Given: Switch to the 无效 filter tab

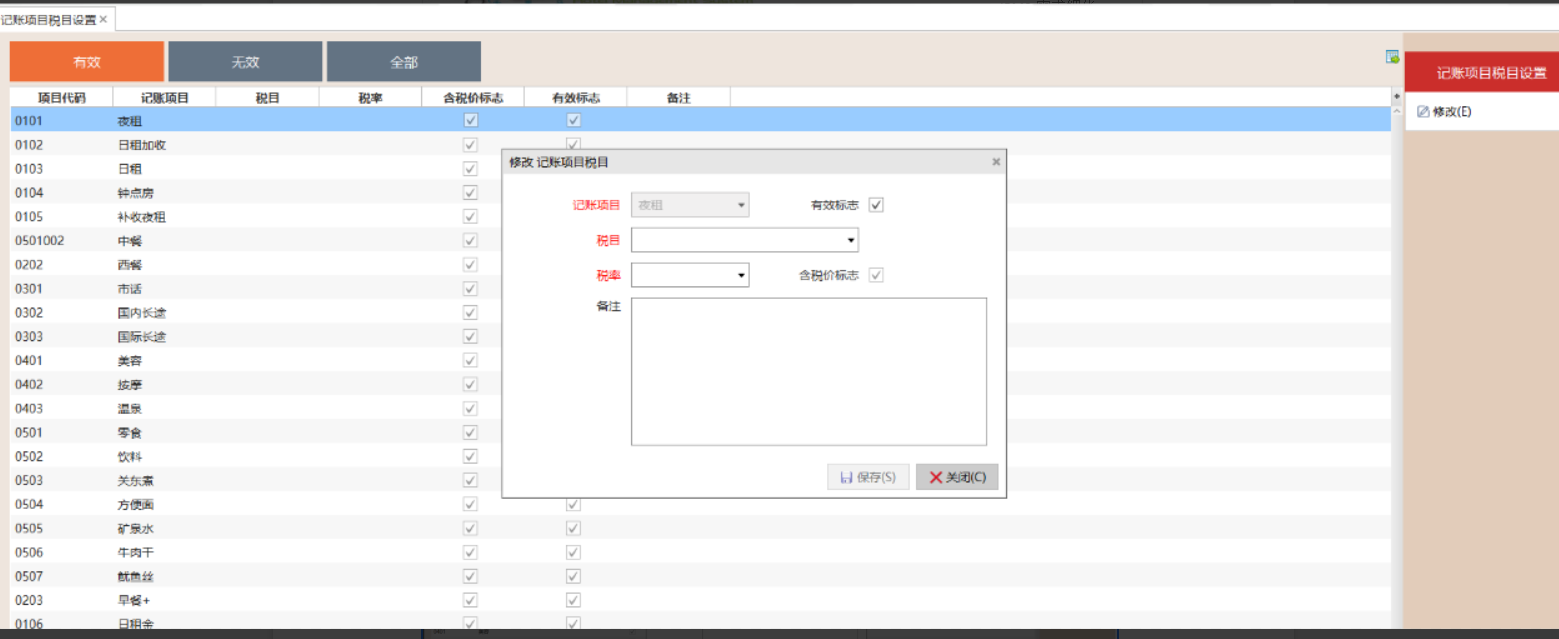Looking at the screenshot, I should (245, 62).
